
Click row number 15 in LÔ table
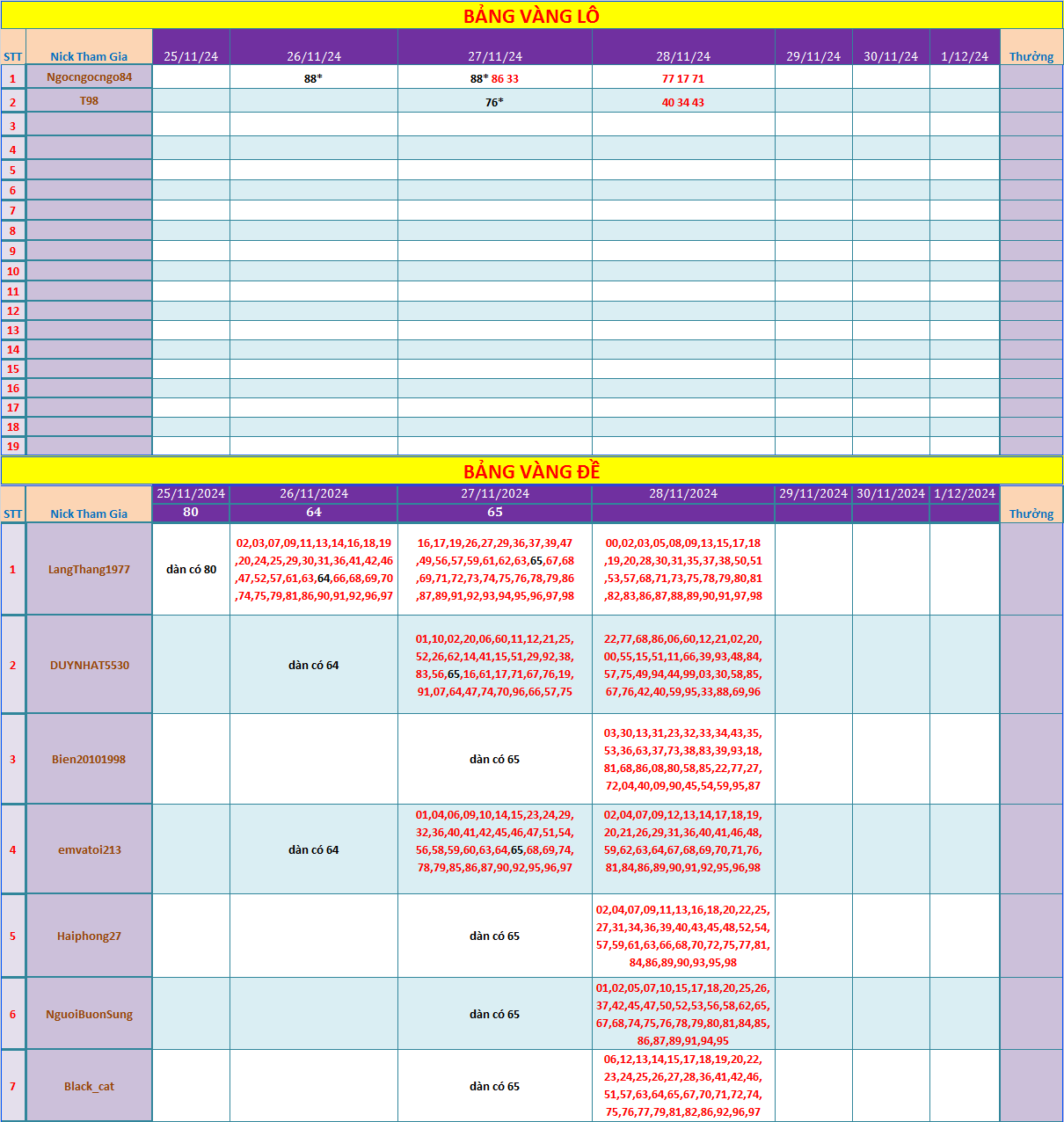coord(13,368)
